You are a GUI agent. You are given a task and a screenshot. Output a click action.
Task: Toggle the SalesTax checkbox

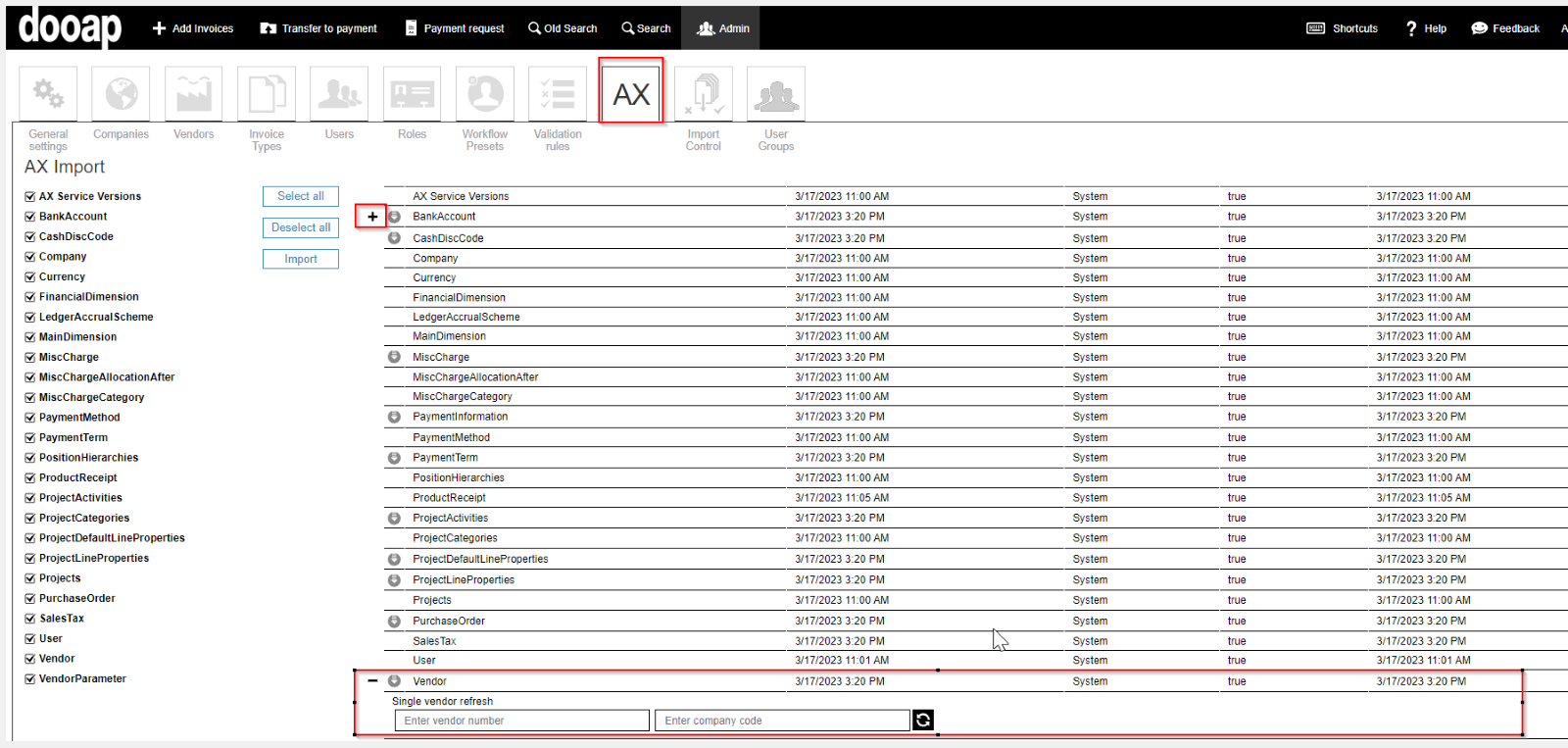coord(30,619)
